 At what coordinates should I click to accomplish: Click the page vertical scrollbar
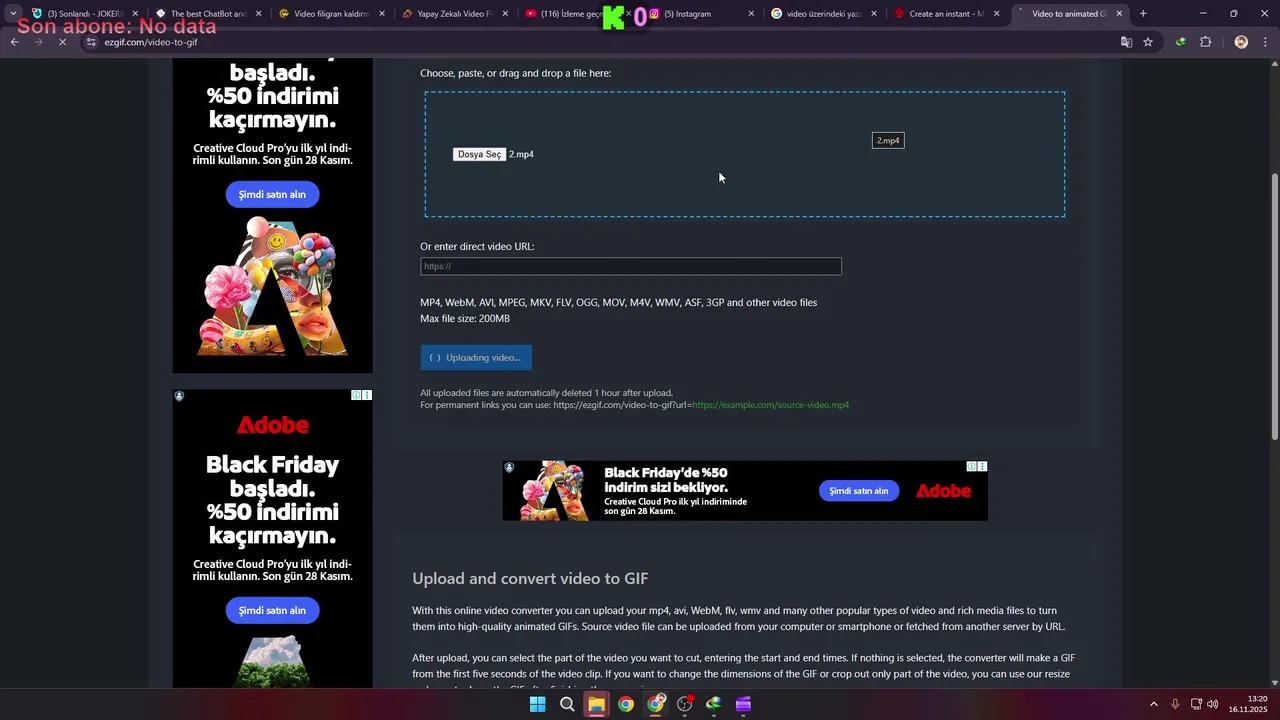pos(1274,306)
